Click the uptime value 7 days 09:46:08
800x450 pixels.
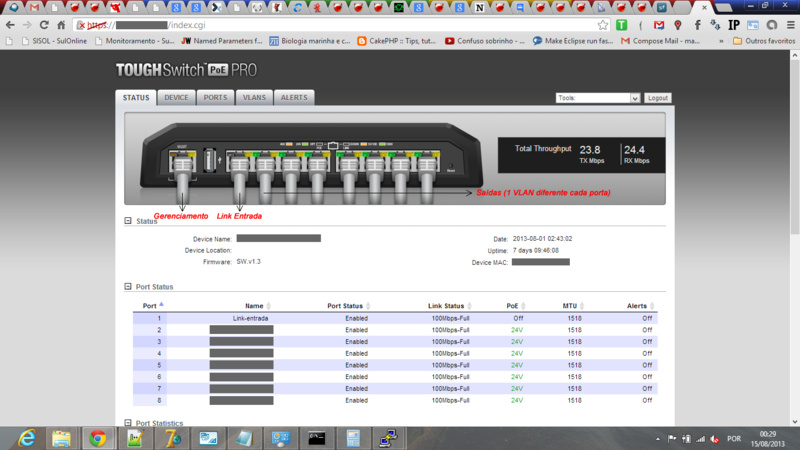pyautogui.click(x=536, y=251)
